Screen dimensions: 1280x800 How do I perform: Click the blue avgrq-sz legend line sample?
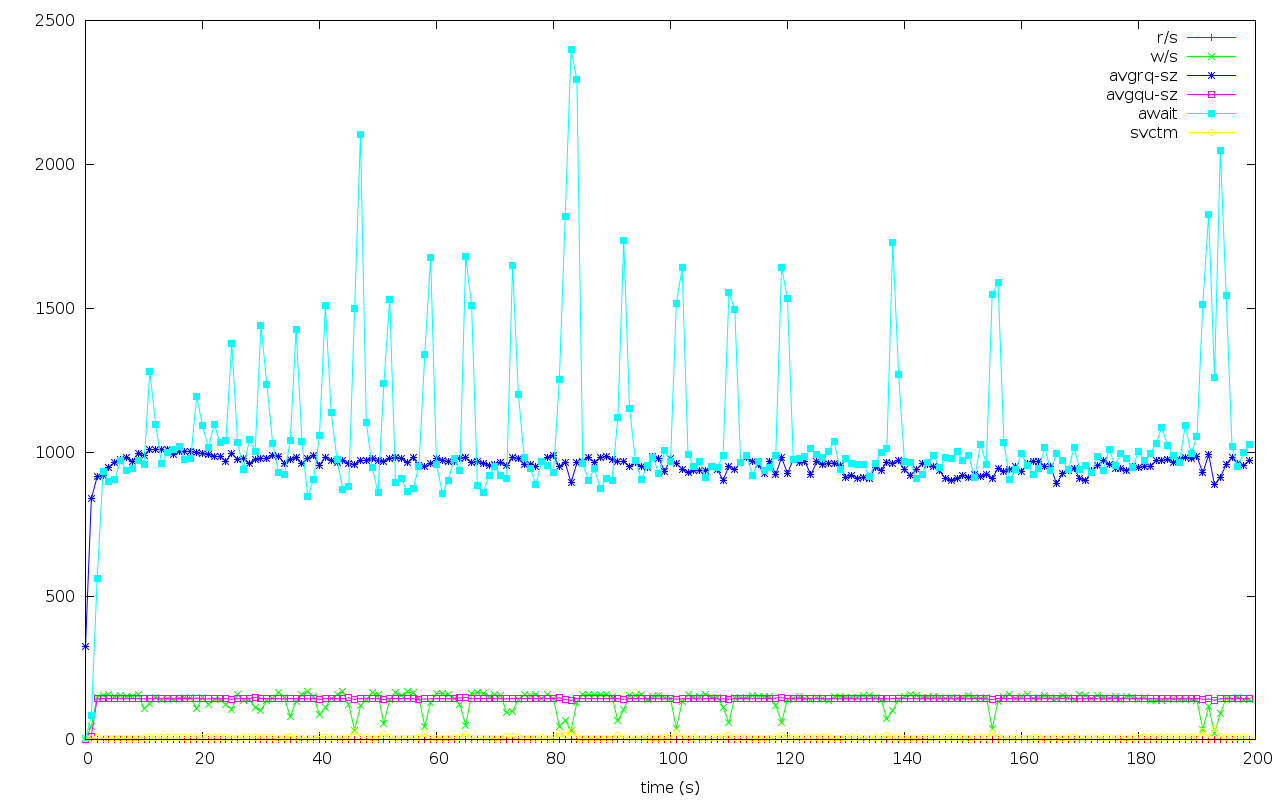tap(1212, 75)
